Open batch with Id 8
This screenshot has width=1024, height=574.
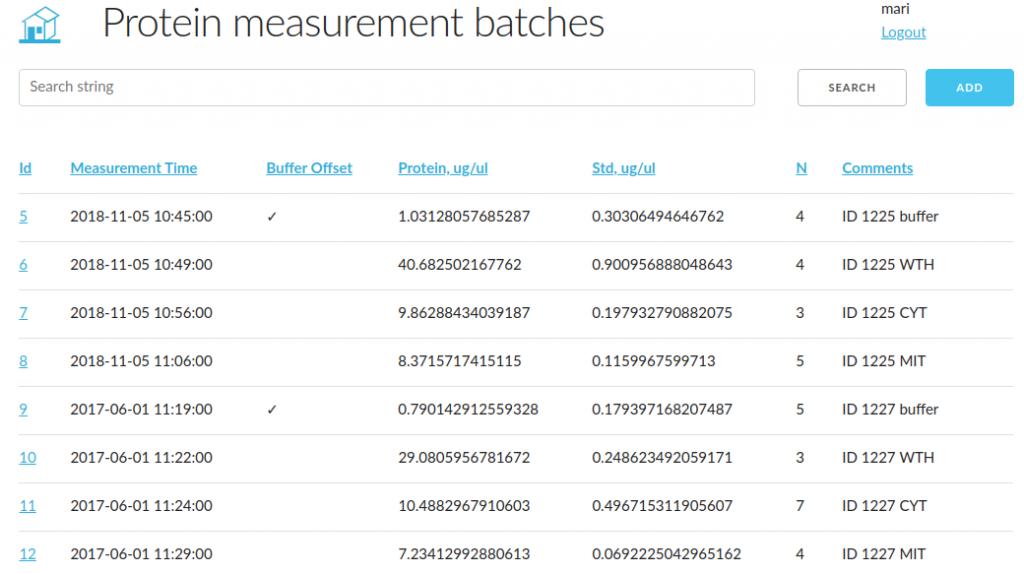pos(24,361)
